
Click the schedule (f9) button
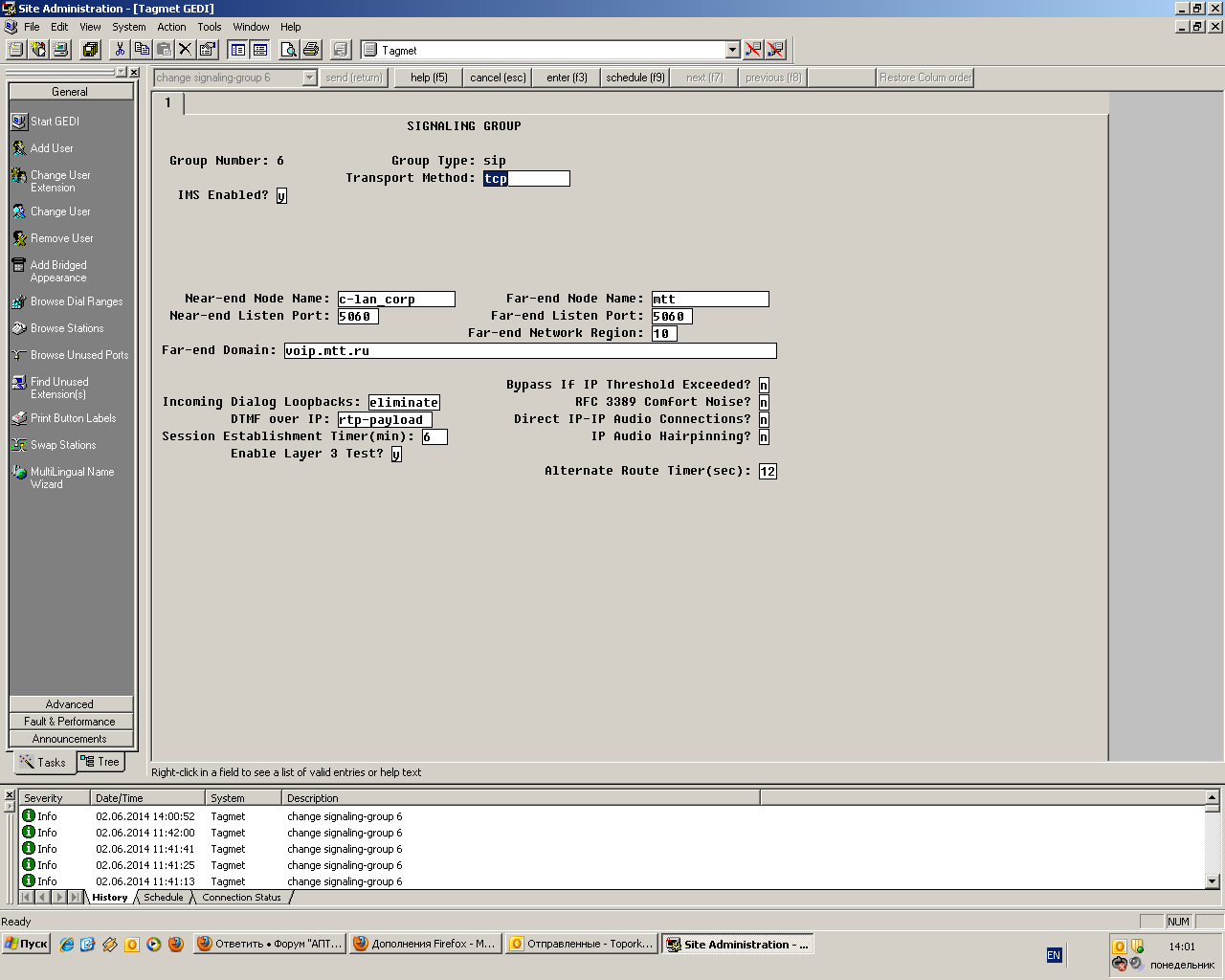pyautogui.click(x=635, y=78)
